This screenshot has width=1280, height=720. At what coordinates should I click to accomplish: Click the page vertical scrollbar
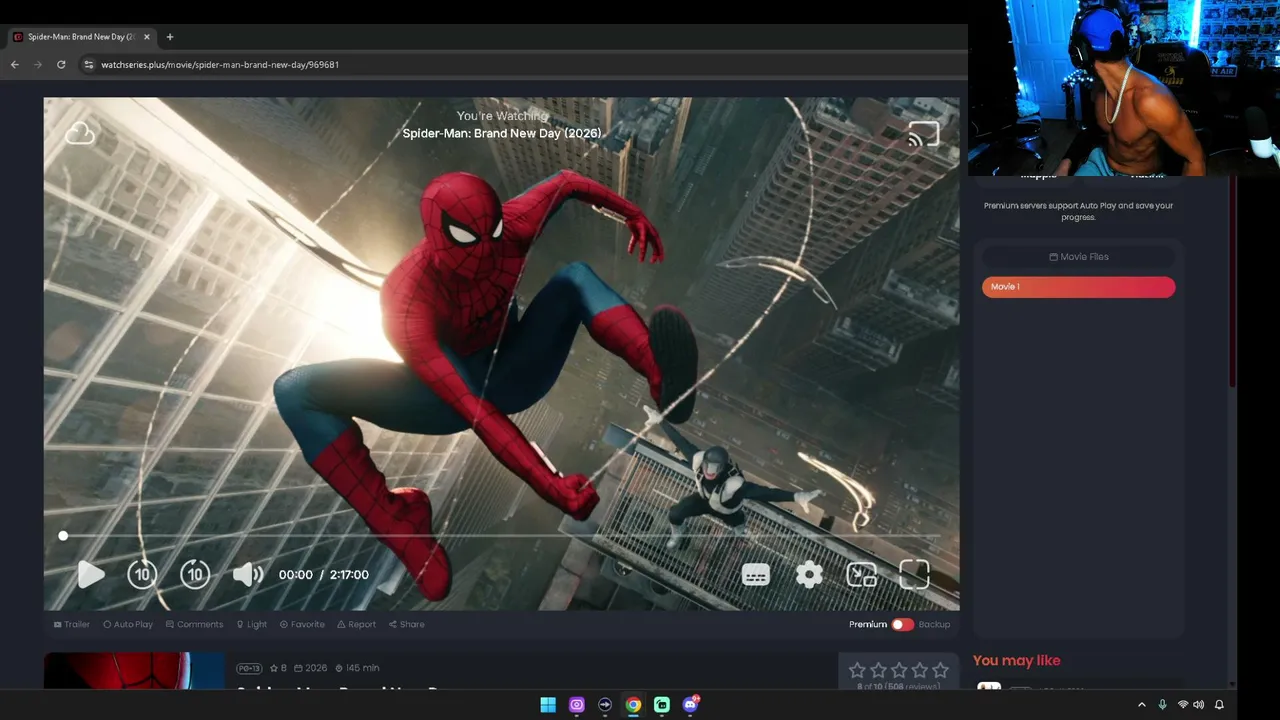coord(1233,283)
